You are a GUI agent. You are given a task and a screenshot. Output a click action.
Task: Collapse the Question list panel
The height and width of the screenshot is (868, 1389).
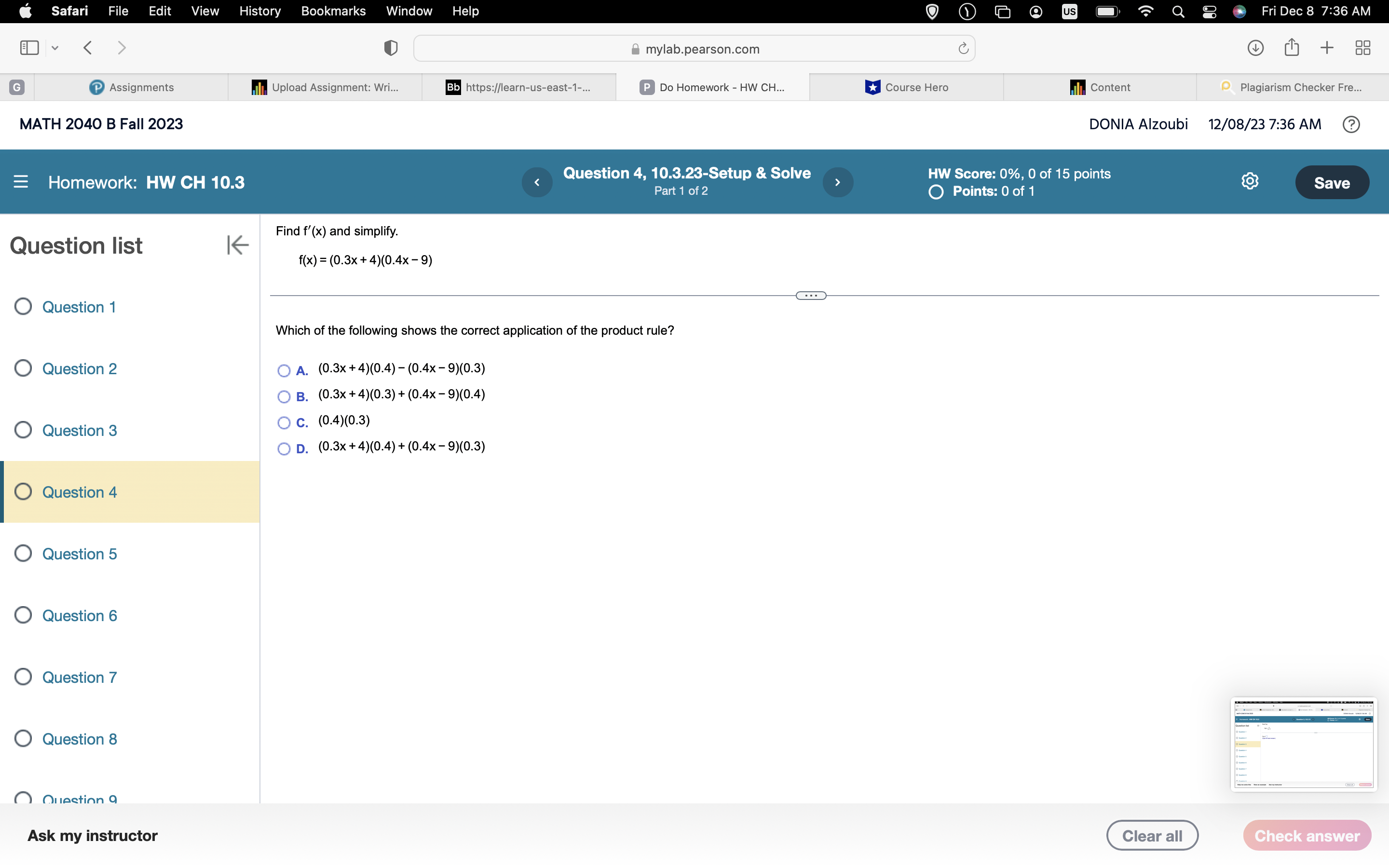point(237,245)
